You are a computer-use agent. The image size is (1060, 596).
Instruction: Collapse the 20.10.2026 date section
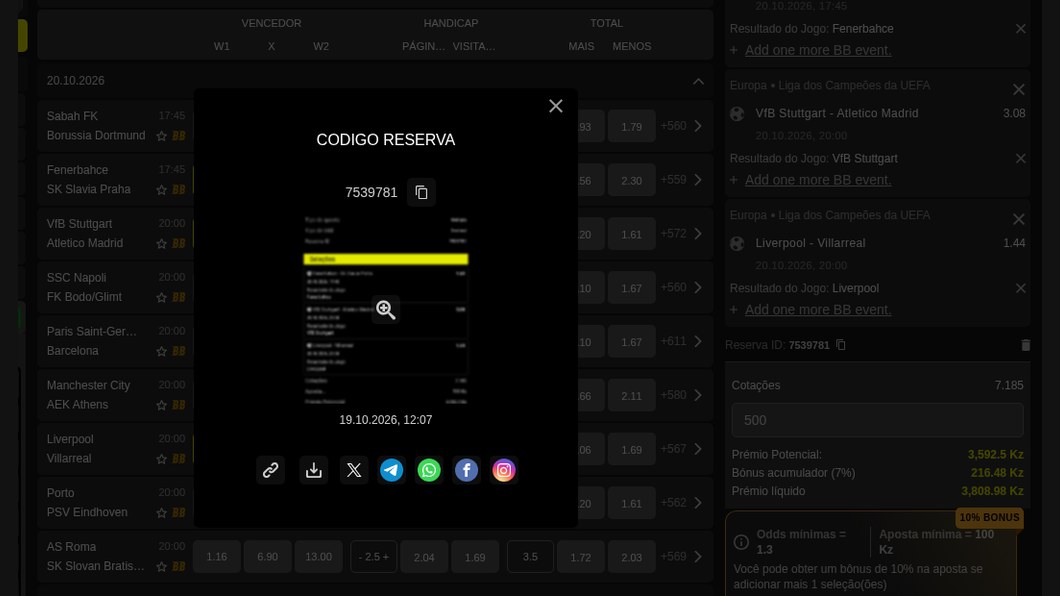pos(698,81)
